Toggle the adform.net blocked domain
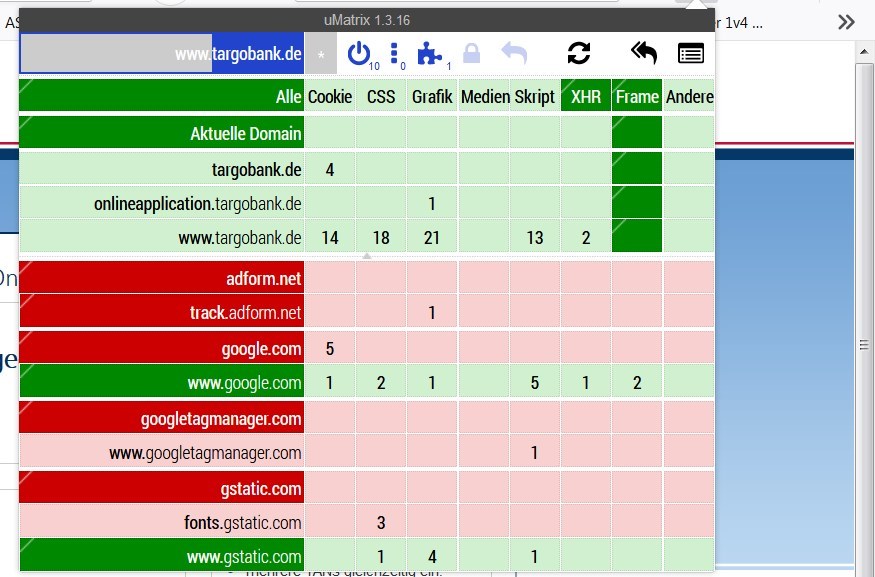875x577 pixels. (x=162, y=277)
